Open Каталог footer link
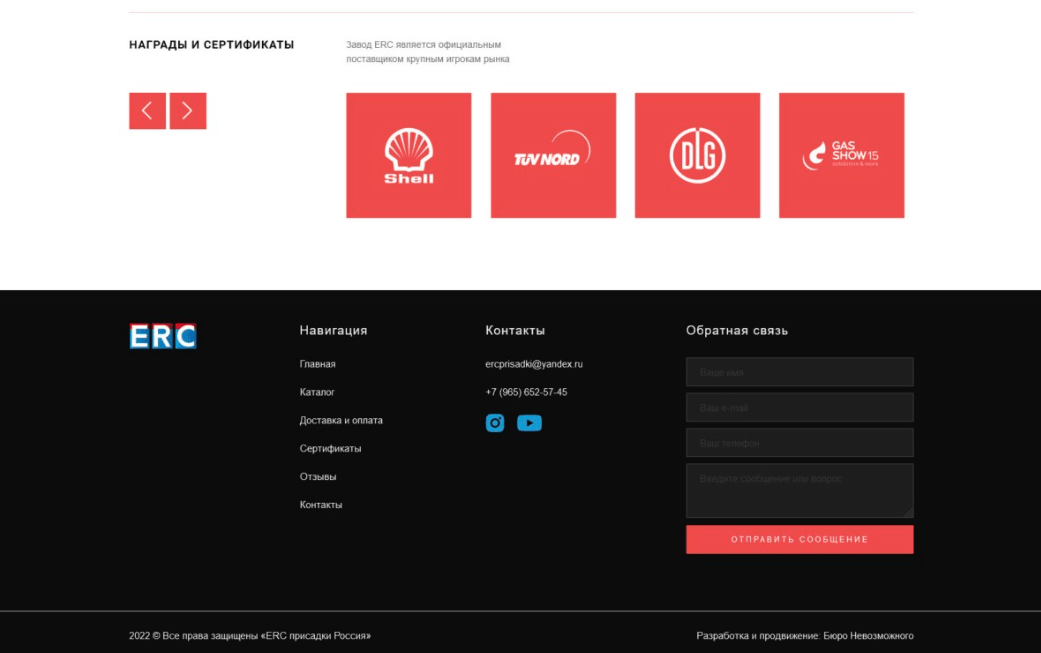1041x653 pixels. click(317, 392)
